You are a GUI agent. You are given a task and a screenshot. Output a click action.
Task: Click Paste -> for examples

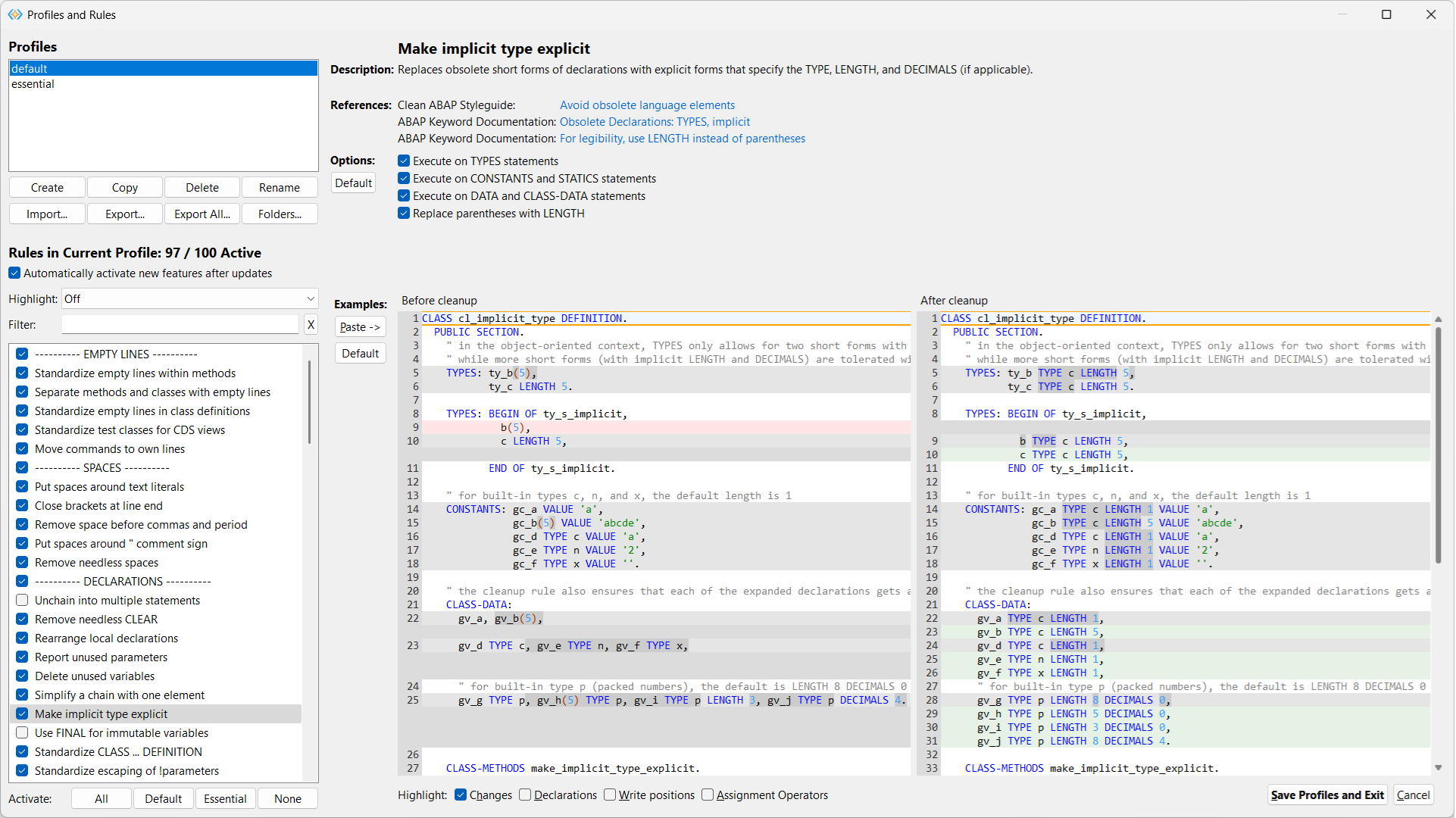pos(361,327)
